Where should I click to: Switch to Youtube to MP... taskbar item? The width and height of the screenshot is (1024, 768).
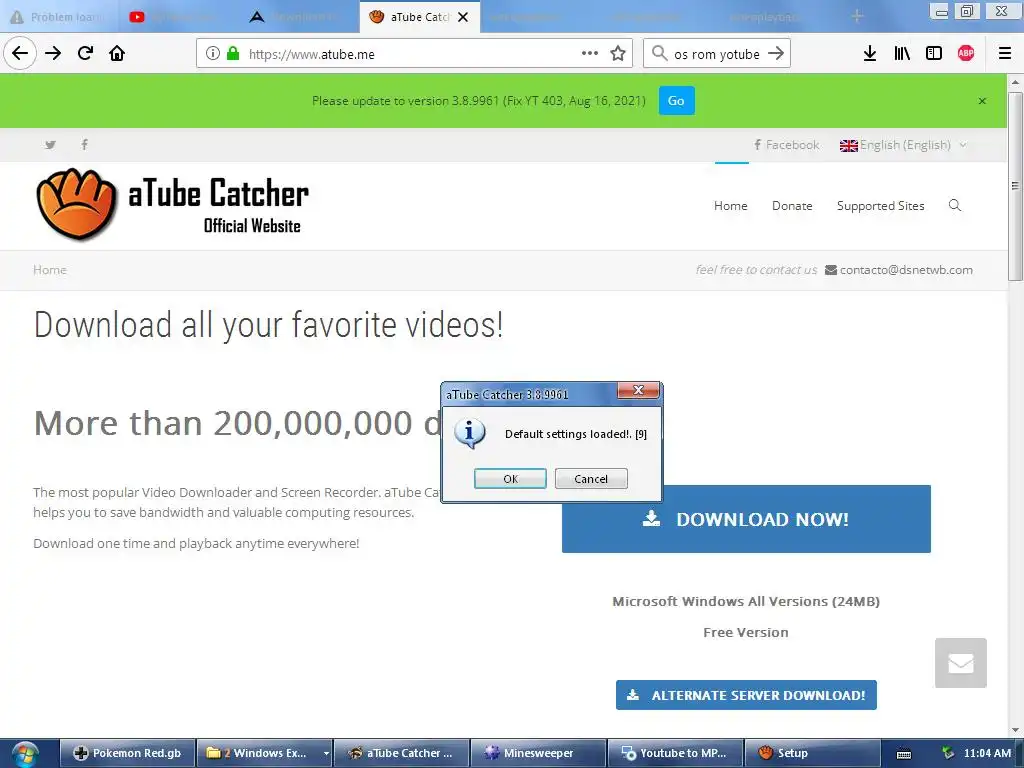click(675, 754)
